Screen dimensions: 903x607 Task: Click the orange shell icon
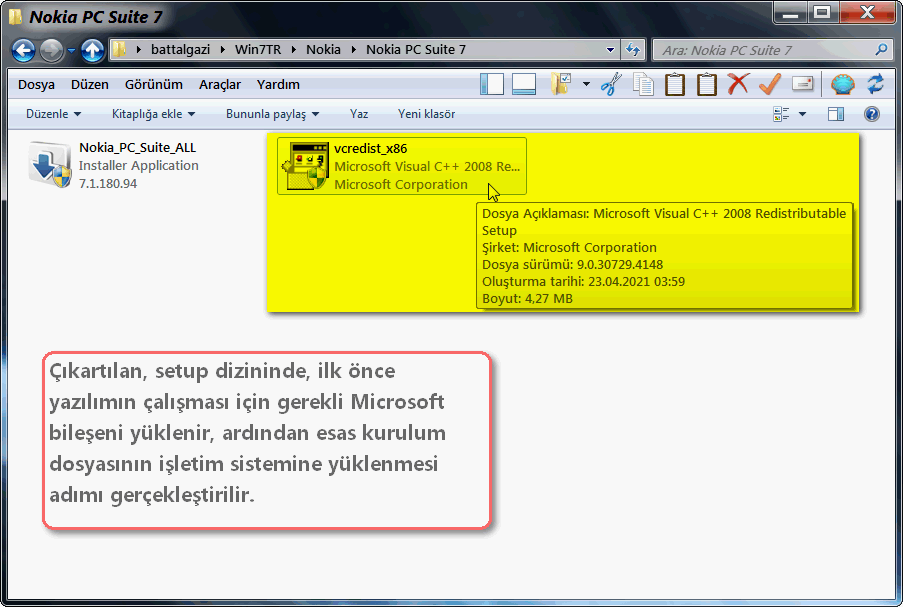click(843, 84)
